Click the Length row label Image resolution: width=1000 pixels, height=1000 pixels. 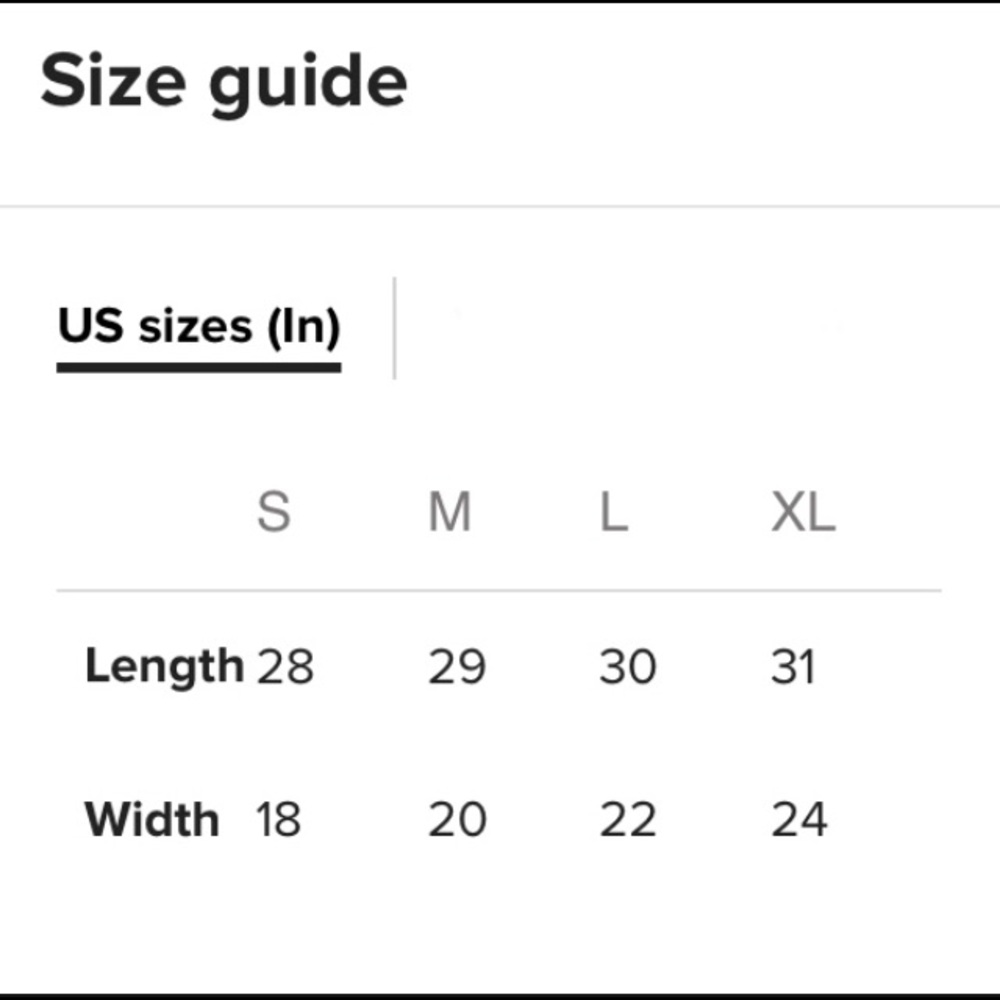[164, 666]
